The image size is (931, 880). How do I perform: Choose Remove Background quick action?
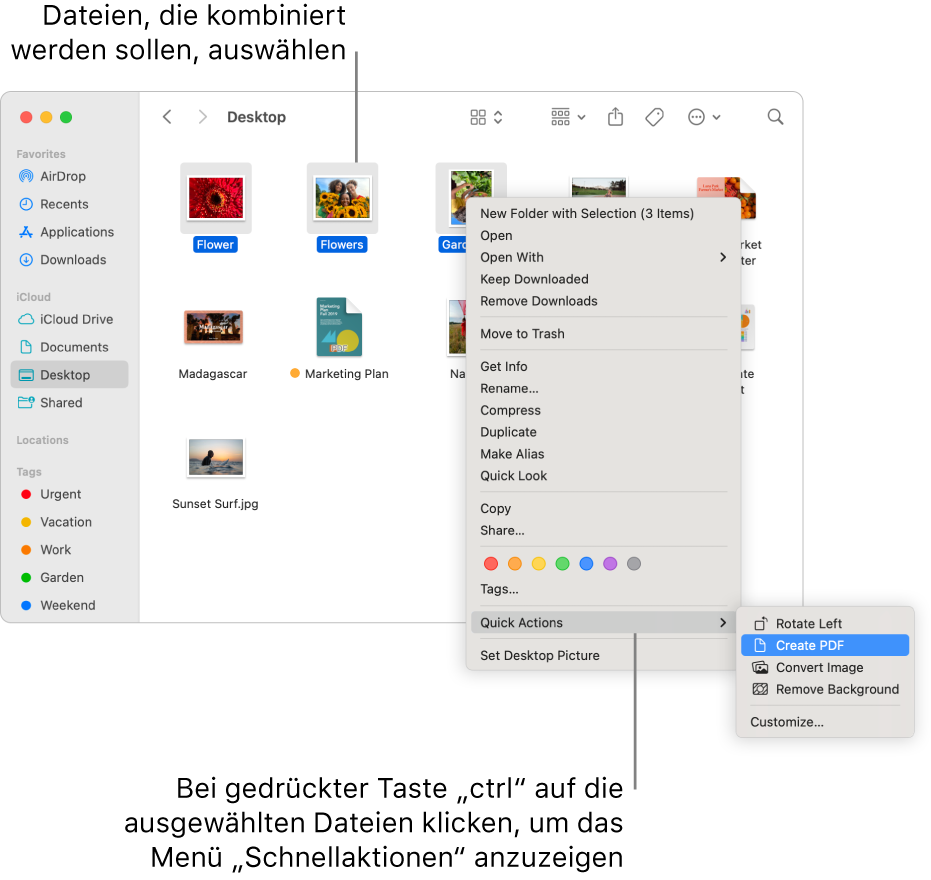click(825, 690)
